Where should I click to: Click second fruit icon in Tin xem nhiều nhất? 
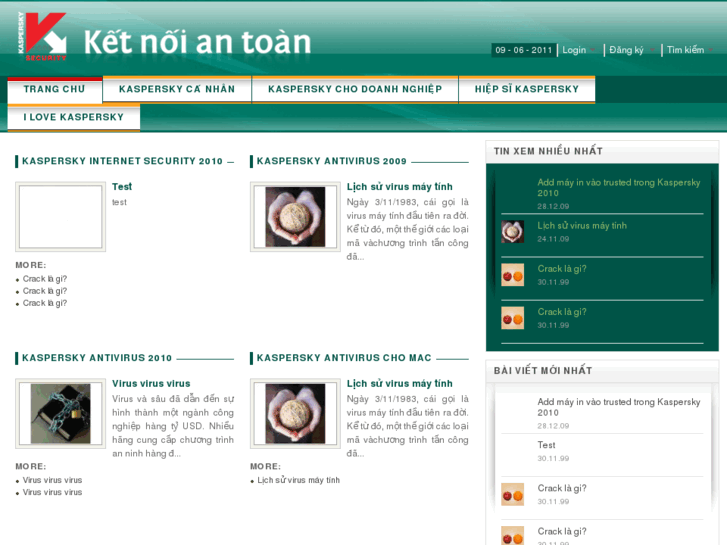point(512,318)
